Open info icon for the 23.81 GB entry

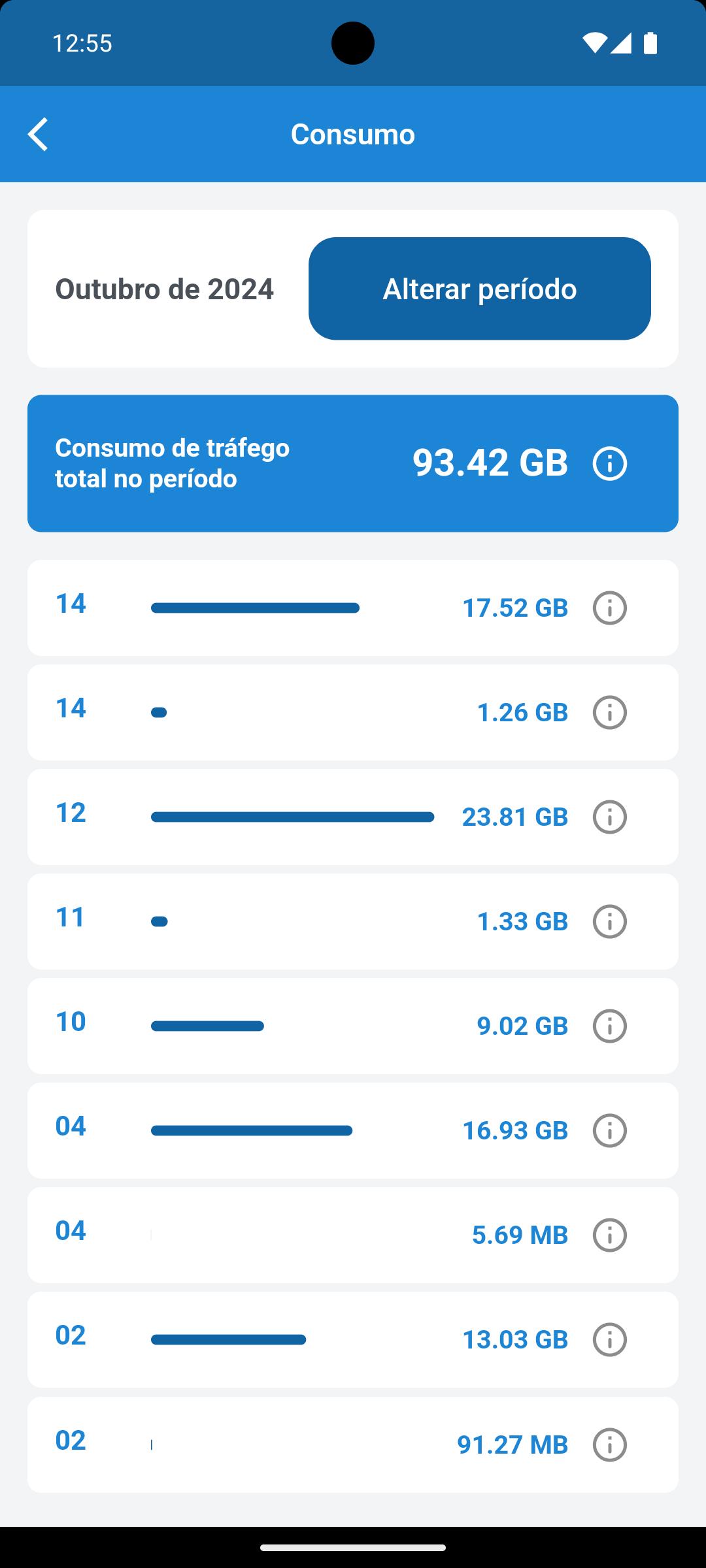[610, 817]
